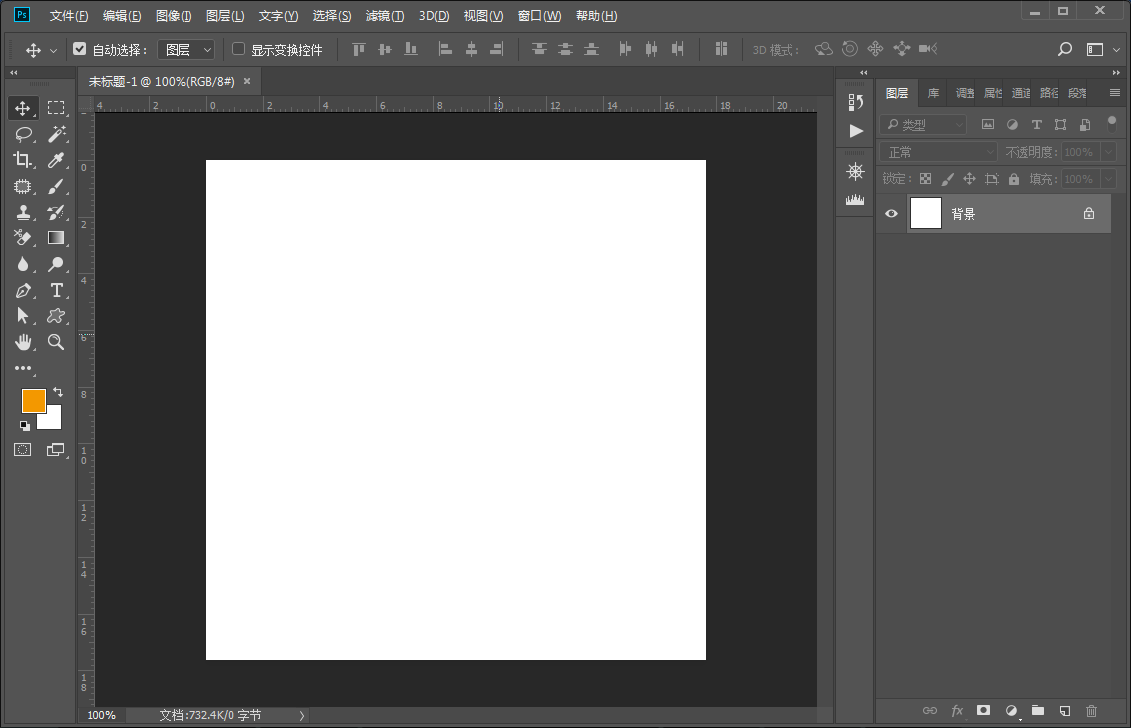Hide the 背景 layer with eye icon
This screenshot has width=1131, height=728.
[891, 213]
